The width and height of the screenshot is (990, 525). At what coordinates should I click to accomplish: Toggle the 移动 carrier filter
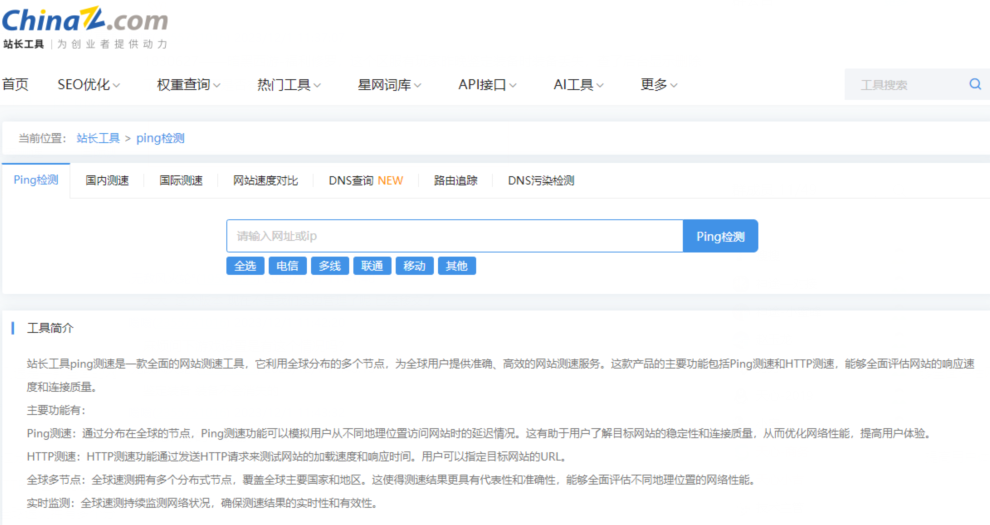click(x=414, y=266)
